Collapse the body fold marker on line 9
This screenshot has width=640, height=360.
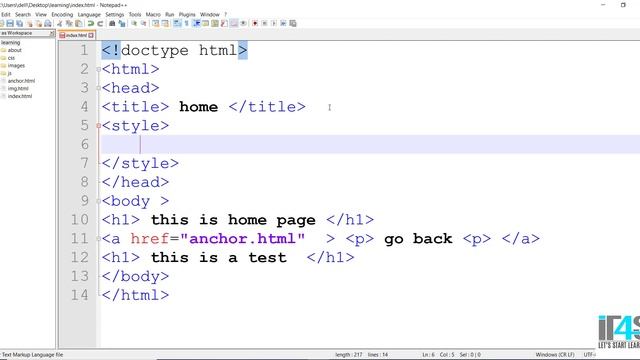(98, 201)
